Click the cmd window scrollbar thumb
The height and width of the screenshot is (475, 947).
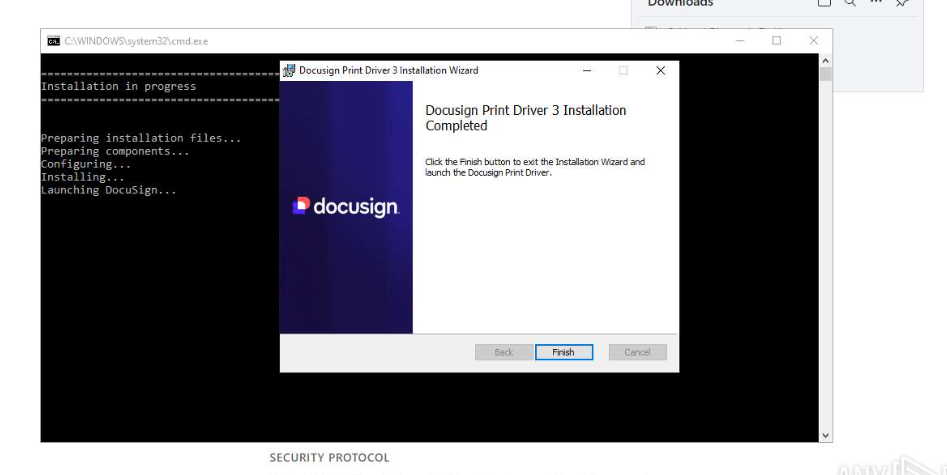pos(826,74)
